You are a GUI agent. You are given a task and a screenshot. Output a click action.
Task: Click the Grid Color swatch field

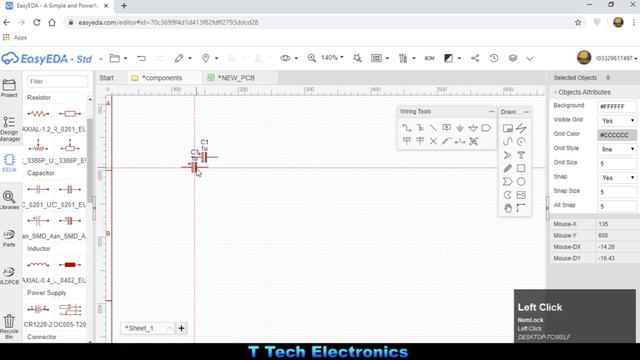[617, 135]
